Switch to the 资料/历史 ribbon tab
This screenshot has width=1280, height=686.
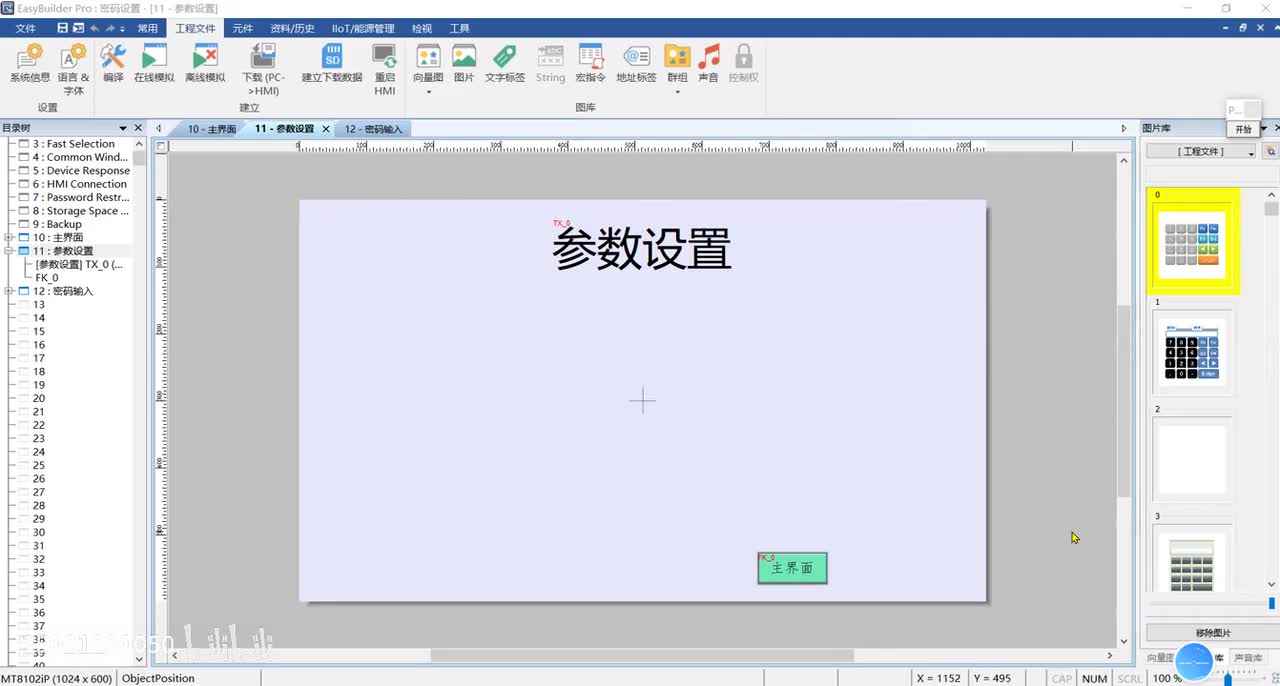click(x=293, y=28)
